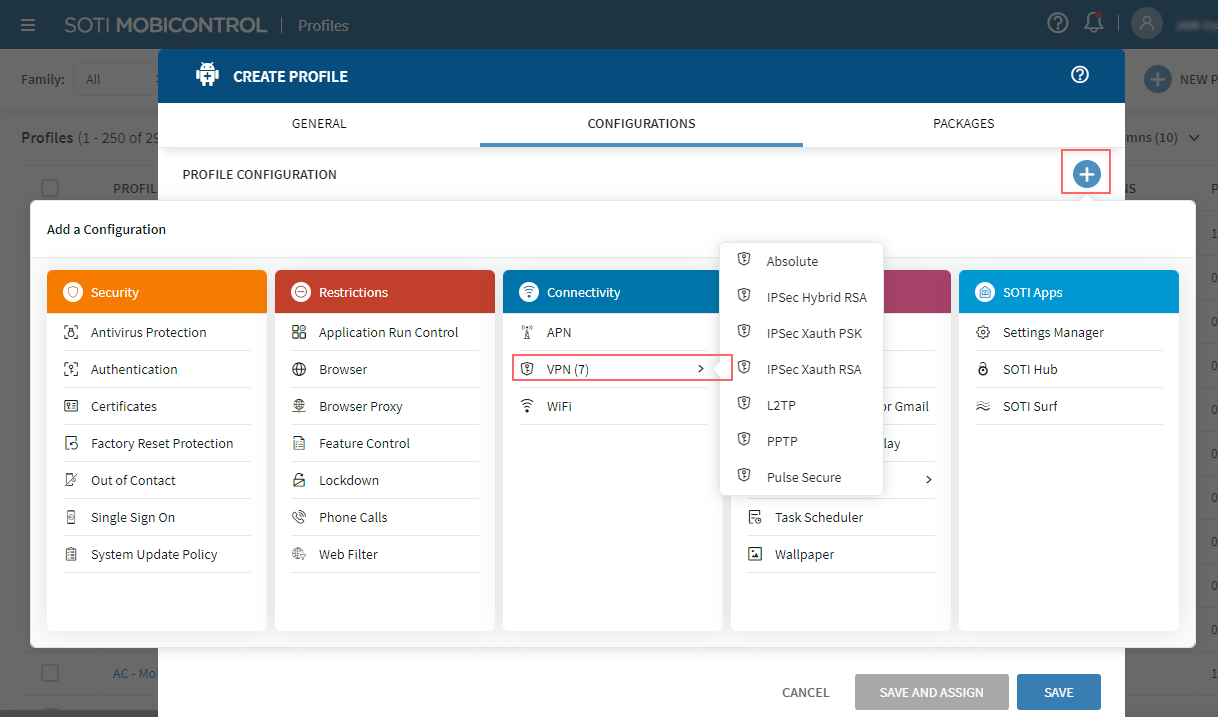Switch to the Configurations tab
The image size is (1218, 717).
[641, 124]
